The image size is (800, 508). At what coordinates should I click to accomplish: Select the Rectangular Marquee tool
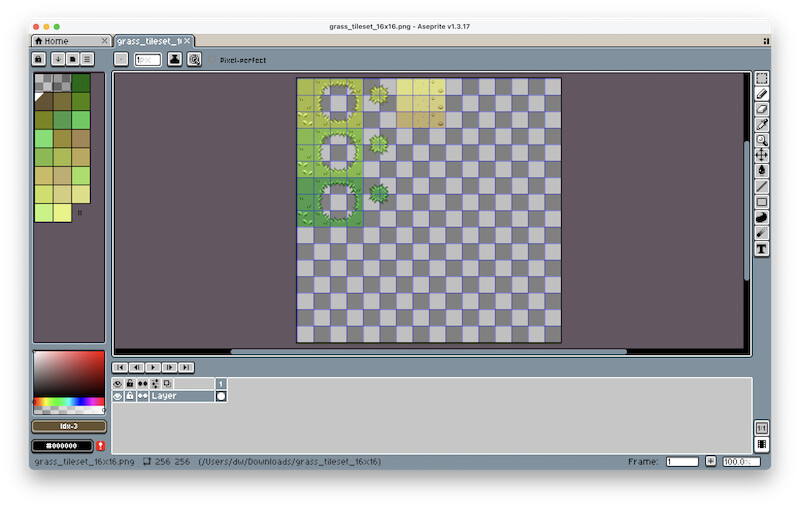pos(761,78)
